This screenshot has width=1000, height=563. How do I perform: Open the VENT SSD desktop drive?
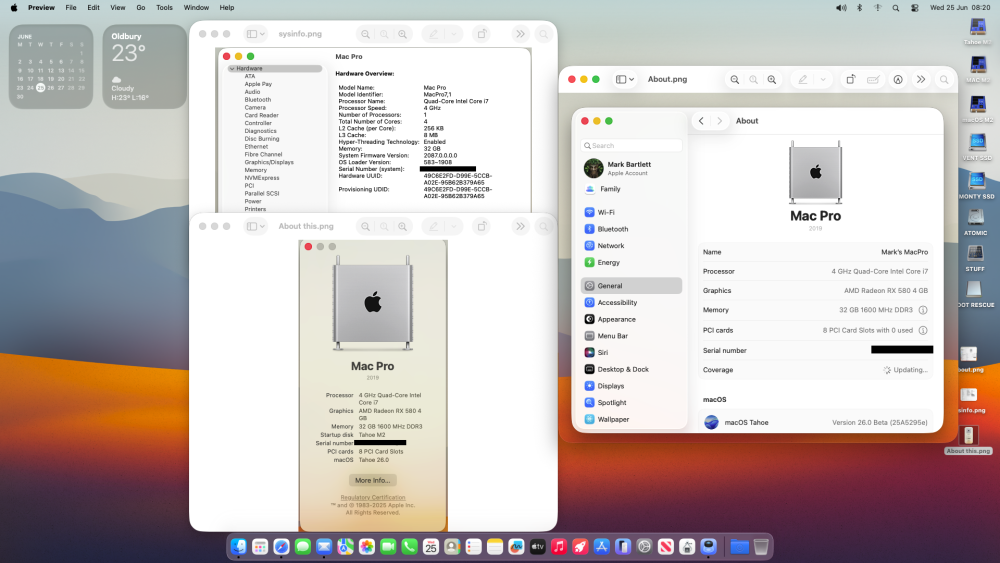click(x=976, y=147)
